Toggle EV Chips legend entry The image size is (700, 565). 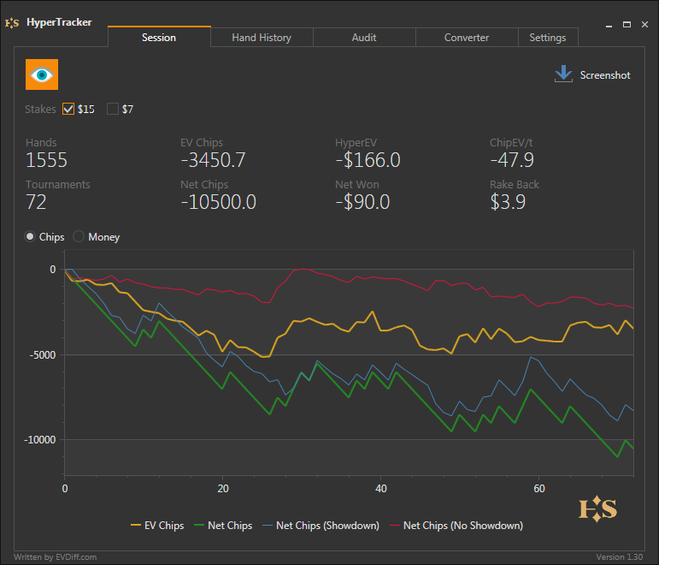point(158,525)
